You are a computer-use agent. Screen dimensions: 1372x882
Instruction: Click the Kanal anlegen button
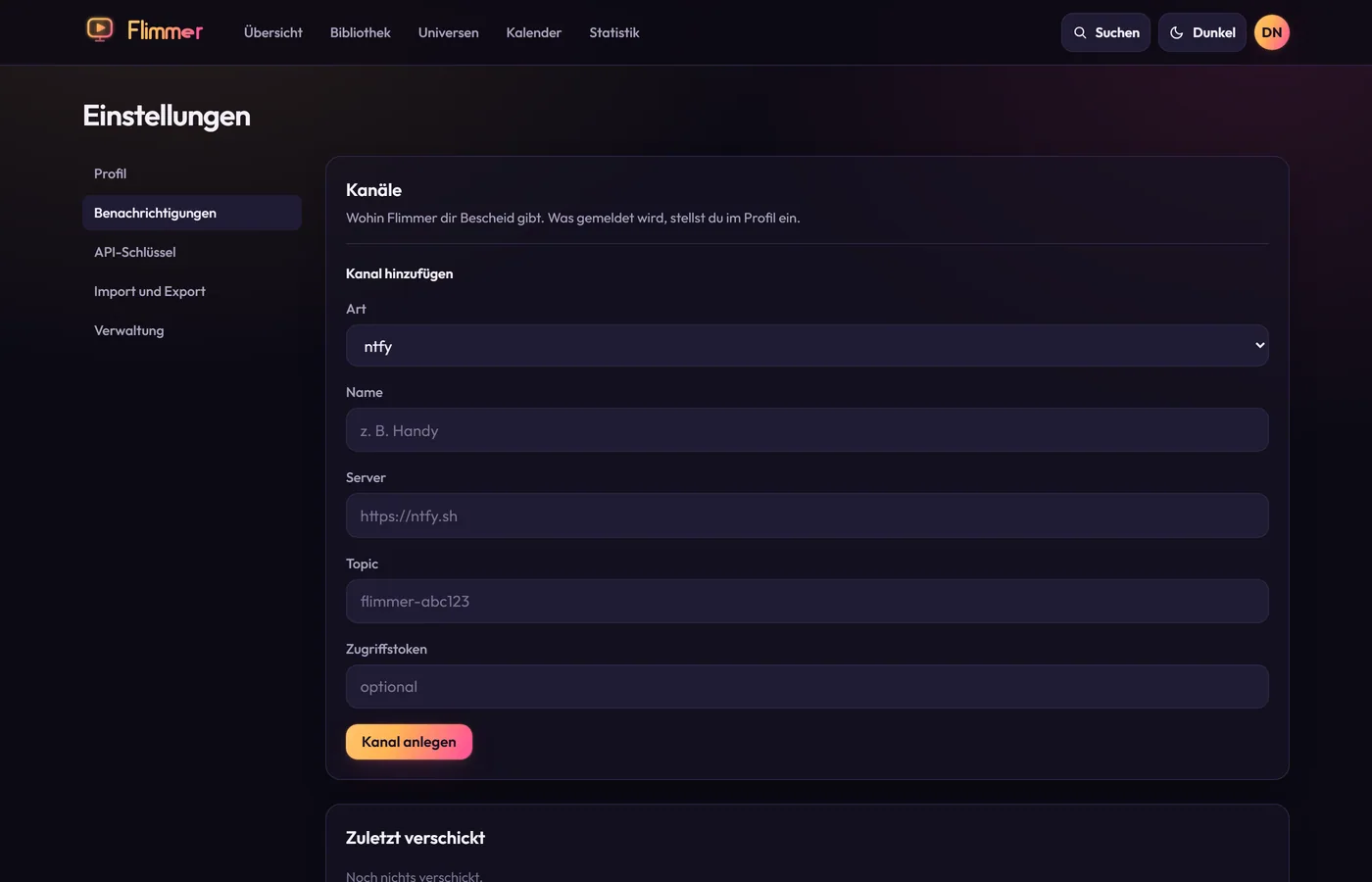409,742
